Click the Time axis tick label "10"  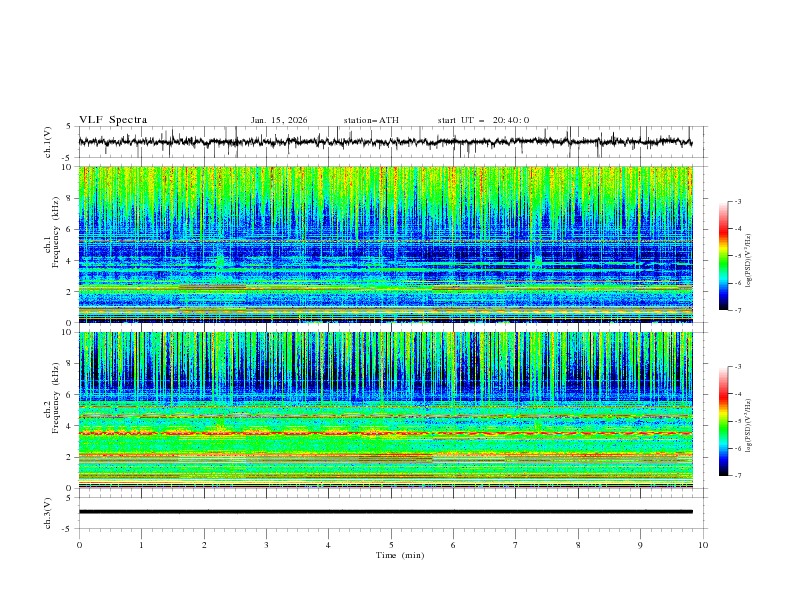703,545
